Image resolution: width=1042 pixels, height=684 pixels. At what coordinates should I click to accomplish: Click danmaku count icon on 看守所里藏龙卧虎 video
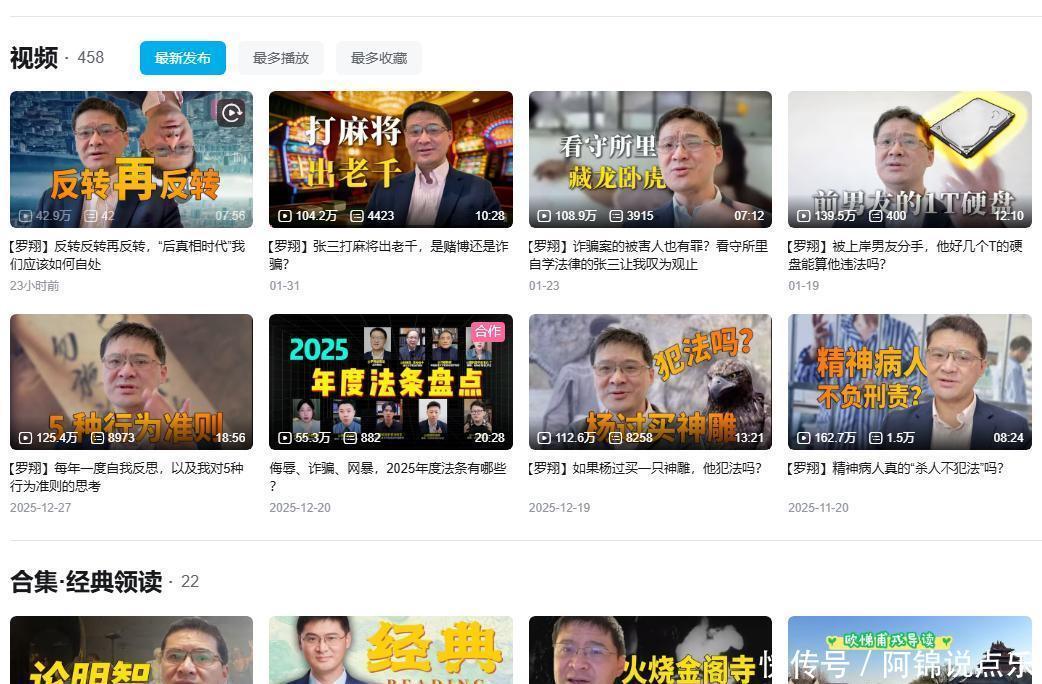click(x=617, y=216)
